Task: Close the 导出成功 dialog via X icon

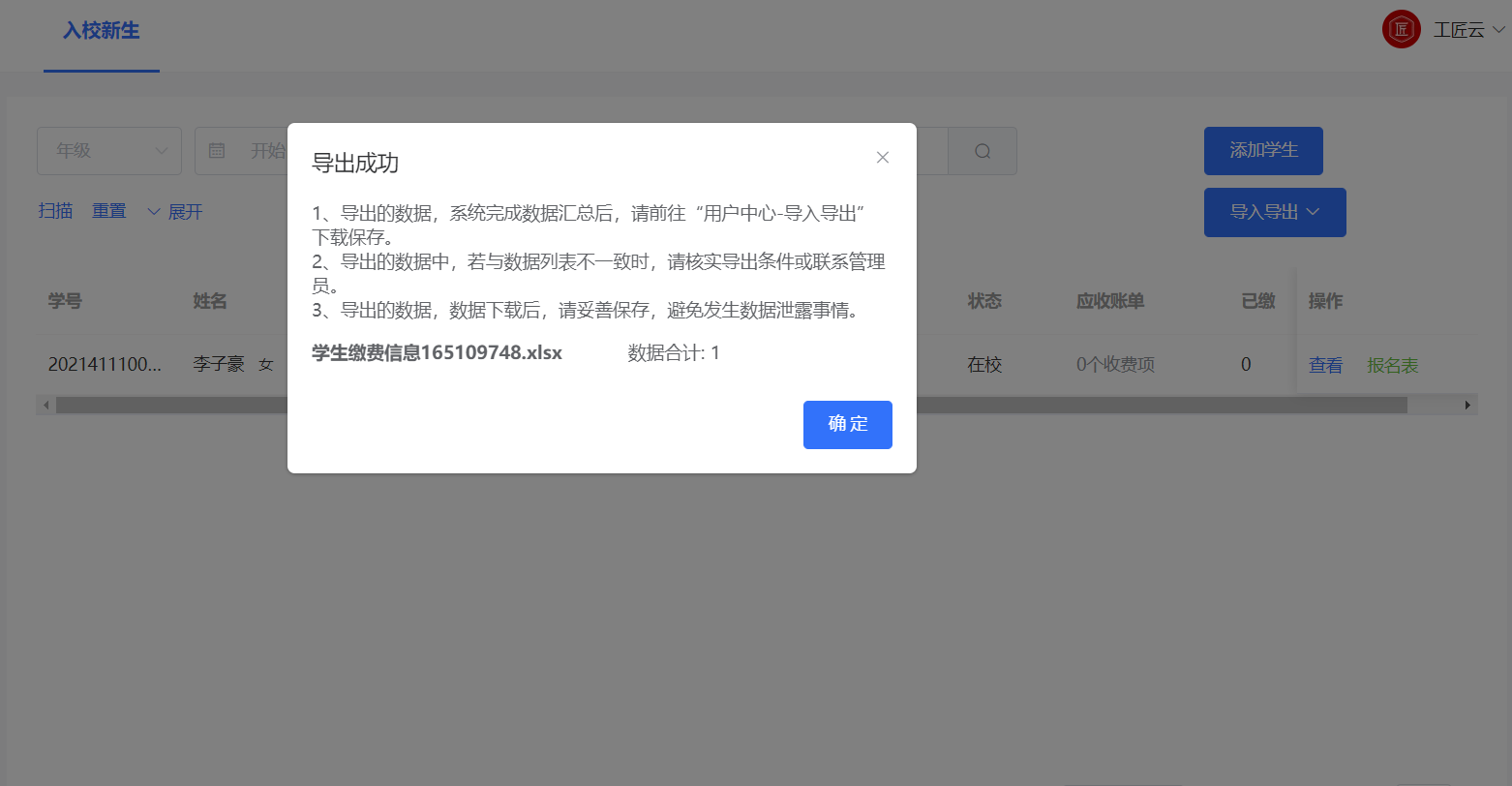Action: (x=882, y=157)
